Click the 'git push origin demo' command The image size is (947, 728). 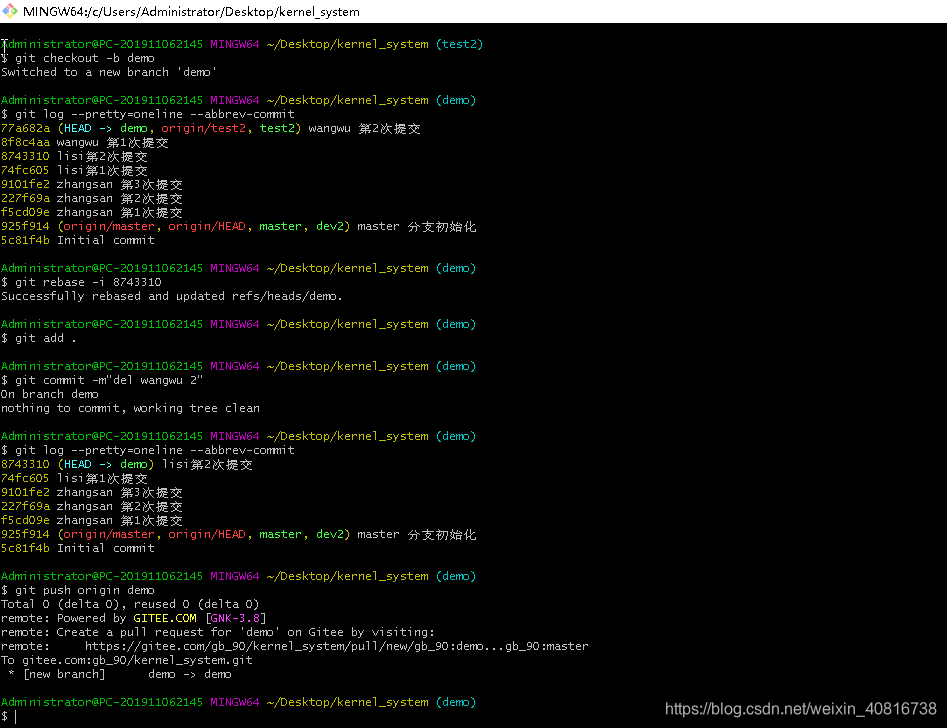click(x=78, y=590)
